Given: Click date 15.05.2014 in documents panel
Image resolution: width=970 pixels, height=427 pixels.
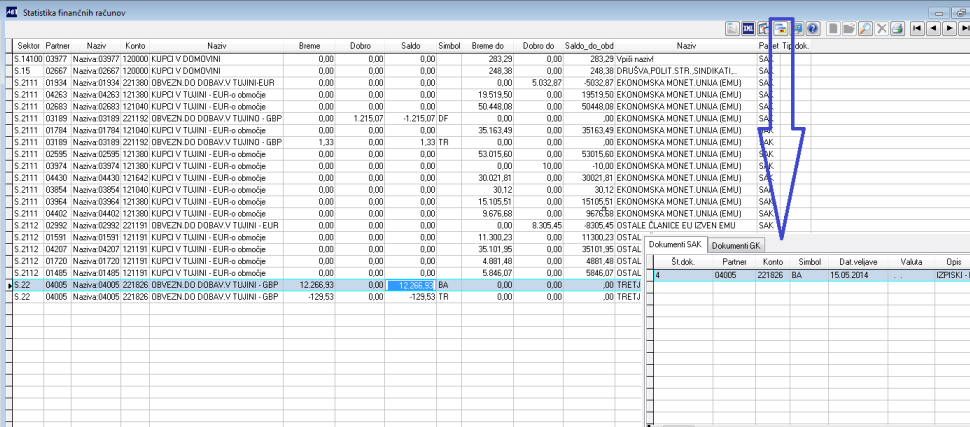Looking at the screenshot, I should pyautogui.click(x=859, y=274).
